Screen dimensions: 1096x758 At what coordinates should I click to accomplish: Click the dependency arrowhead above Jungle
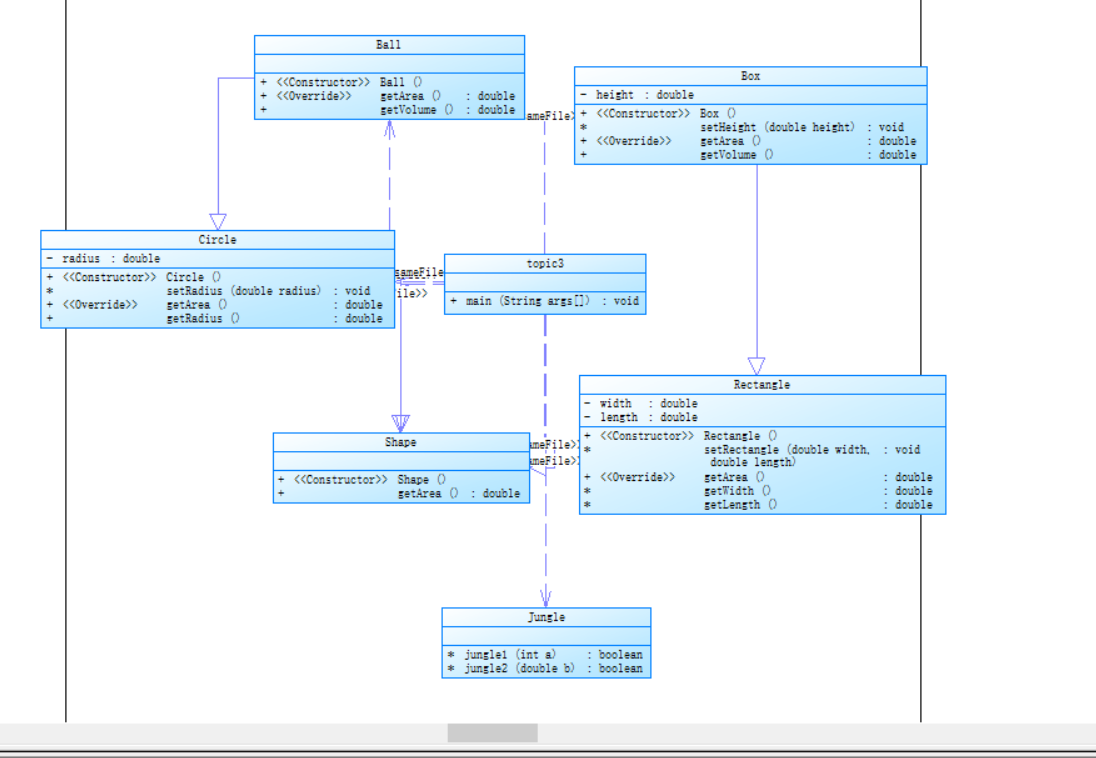coord(546,599)
